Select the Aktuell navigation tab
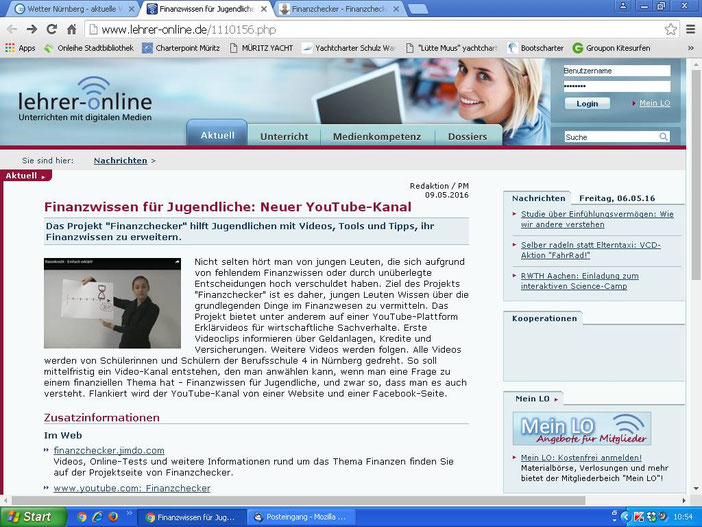Image resolution: width=702 pixels, height=527 pixels. (217, 135)
